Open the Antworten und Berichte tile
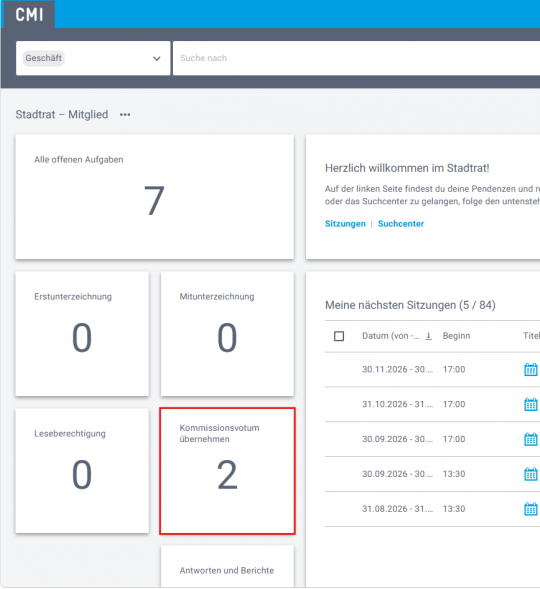The width and height of the screenshot is (540, 589). click(x=227, y=566)
